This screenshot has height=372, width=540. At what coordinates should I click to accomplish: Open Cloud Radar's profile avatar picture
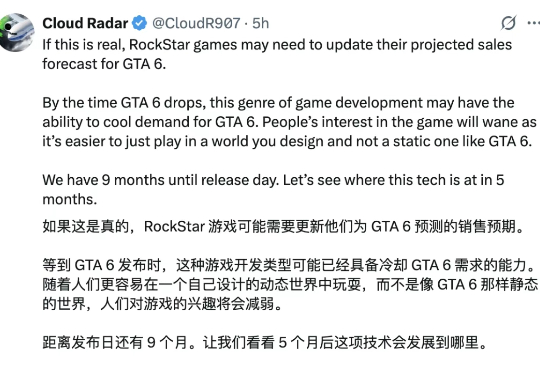[16, 32]
